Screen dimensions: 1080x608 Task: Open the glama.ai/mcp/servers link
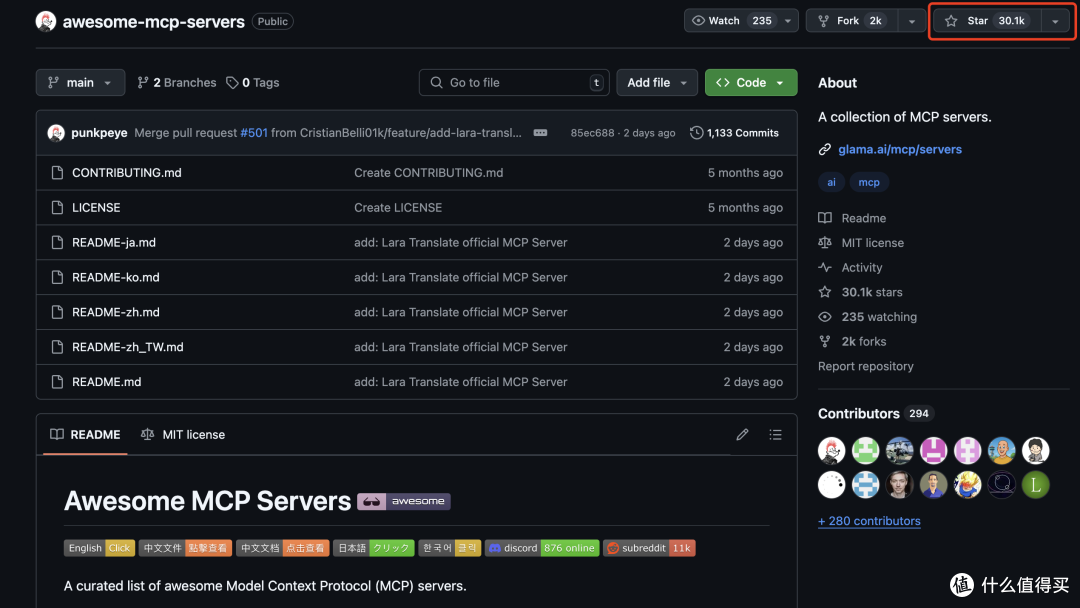[900, 149]
